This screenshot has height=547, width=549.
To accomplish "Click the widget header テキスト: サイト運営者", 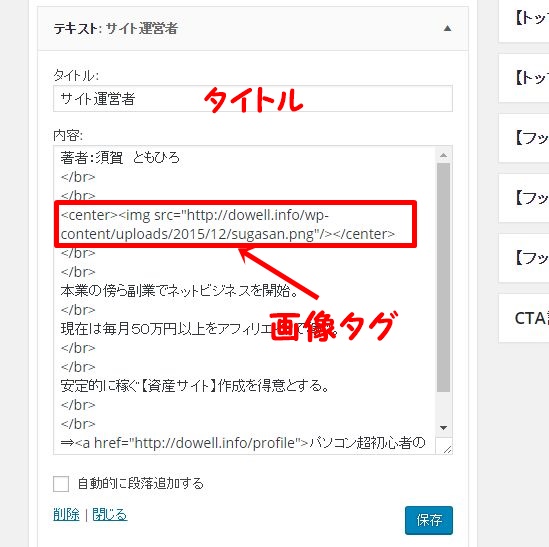I will click(x=253, y=29).
